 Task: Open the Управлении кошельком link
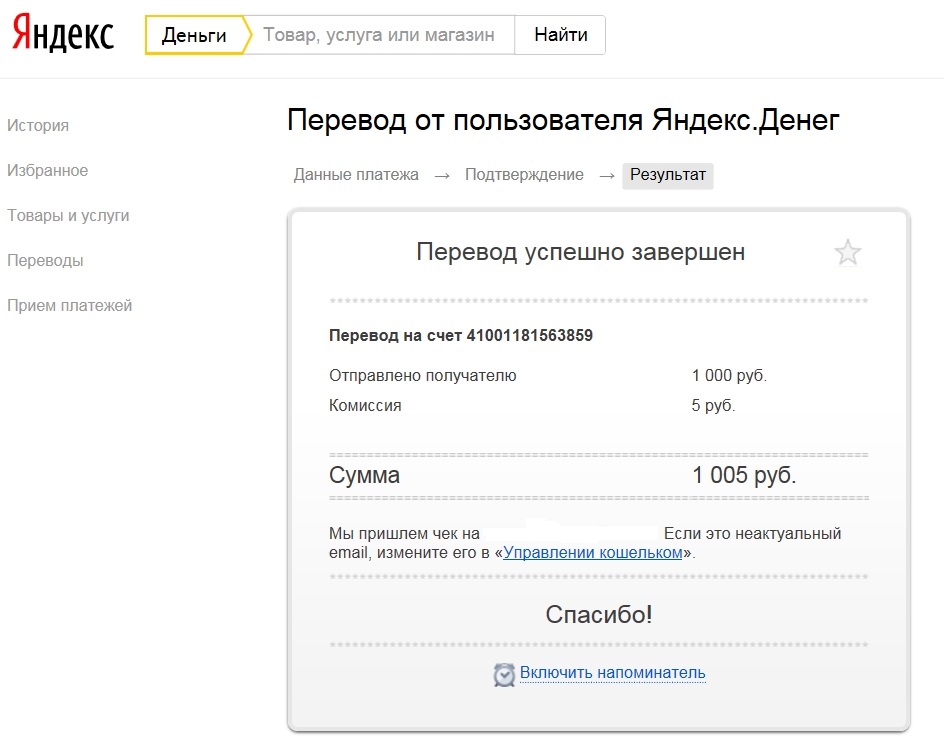(x=593, y=553)
